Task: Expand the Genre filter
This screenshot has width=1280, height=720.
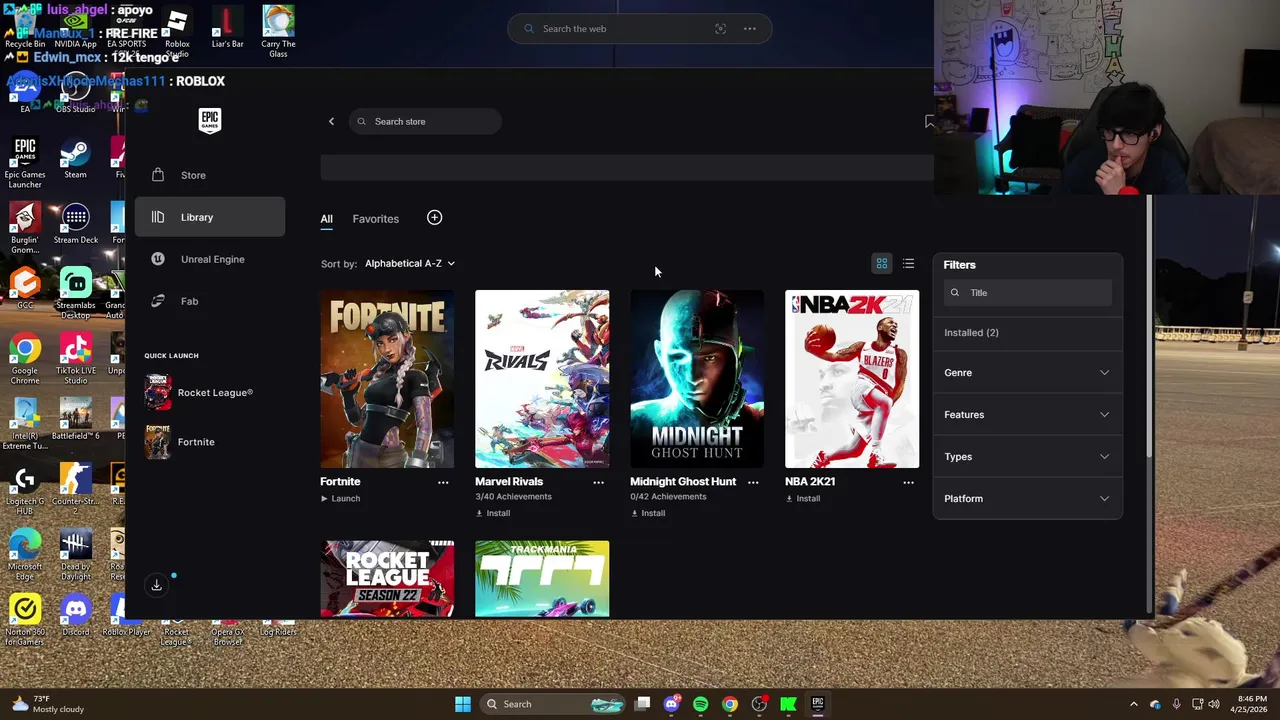Action: point(1027,373)
